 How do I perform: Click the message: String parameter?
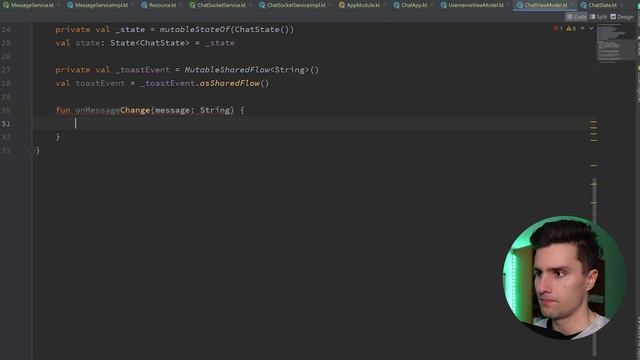click(x=192, y=110)
